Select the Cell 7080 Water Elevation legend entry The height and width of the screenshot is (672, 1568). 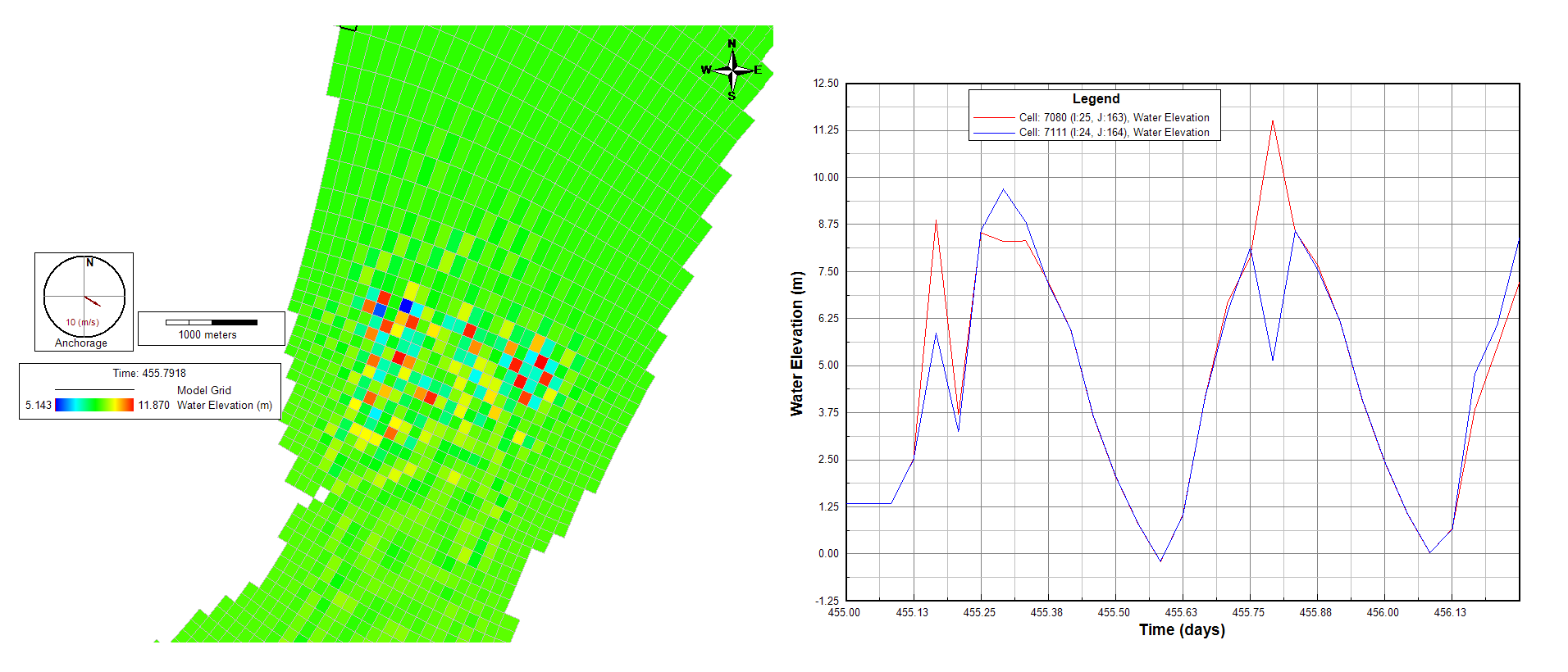(x=1114, y=118)
